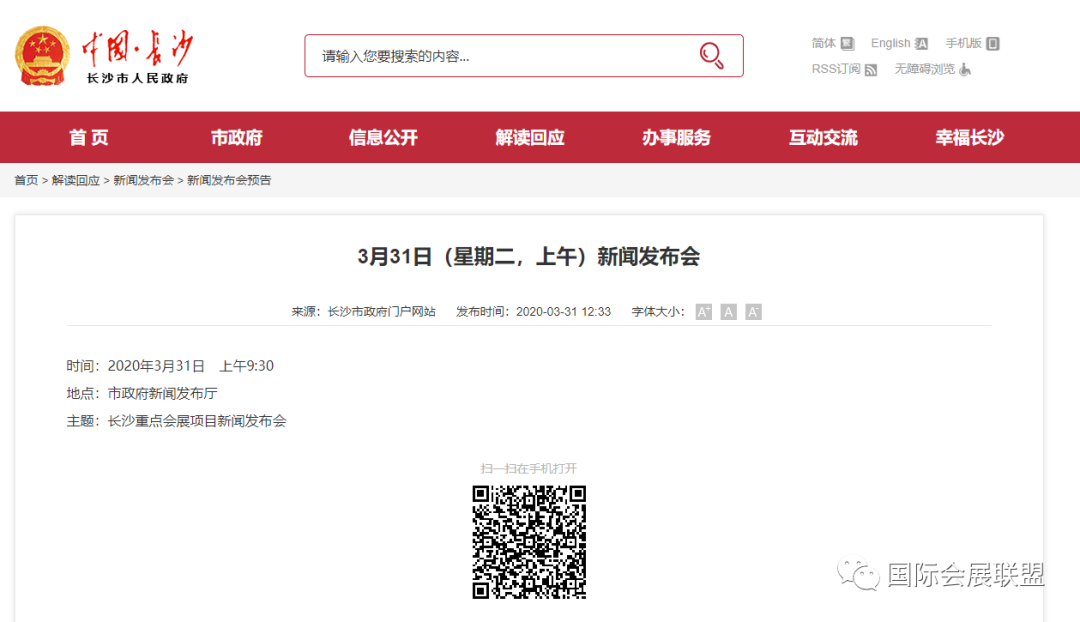Open the 首页 navigation tab
Screen dimensions: 1080x622
point(89,138)
